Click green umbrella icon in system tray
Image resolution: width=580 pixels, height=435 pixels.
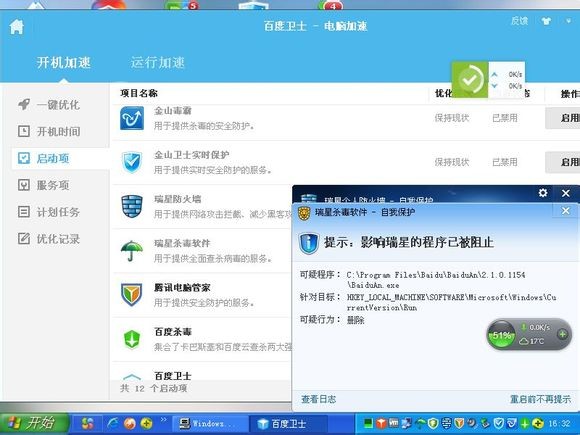(x=421, y=424)
